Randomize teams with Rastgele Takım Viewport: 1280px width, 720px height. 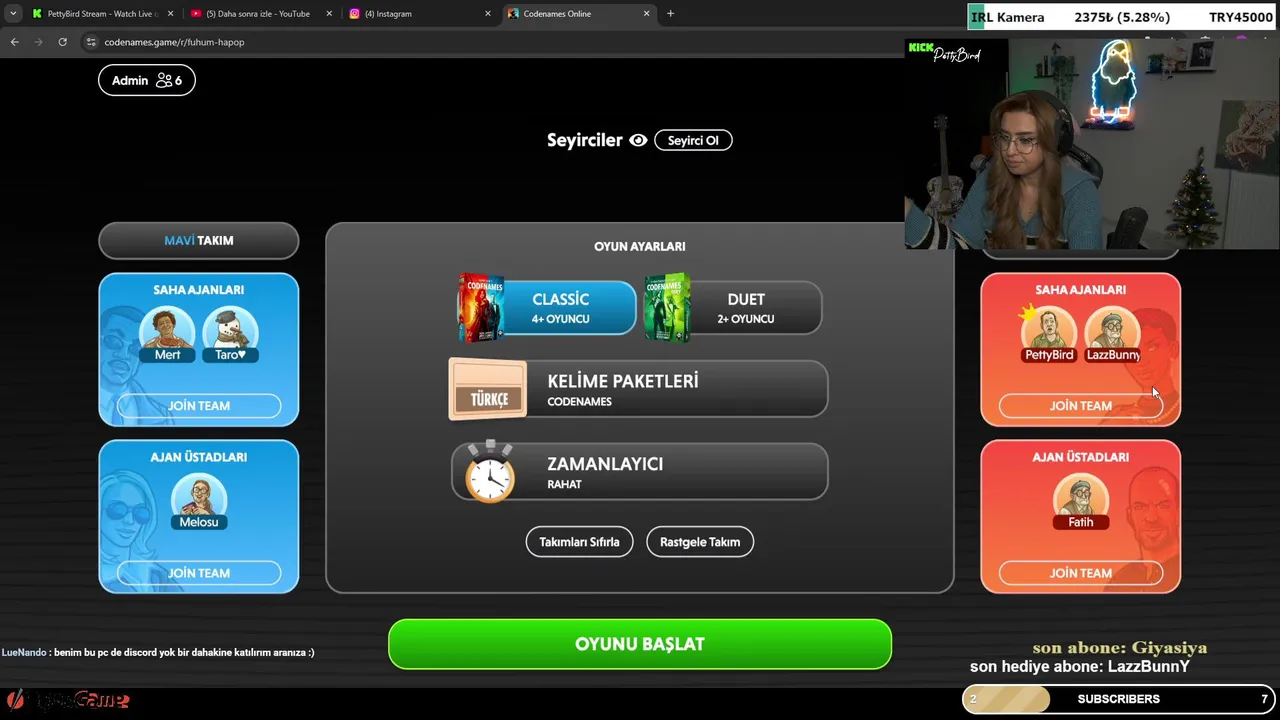point(700,542)
